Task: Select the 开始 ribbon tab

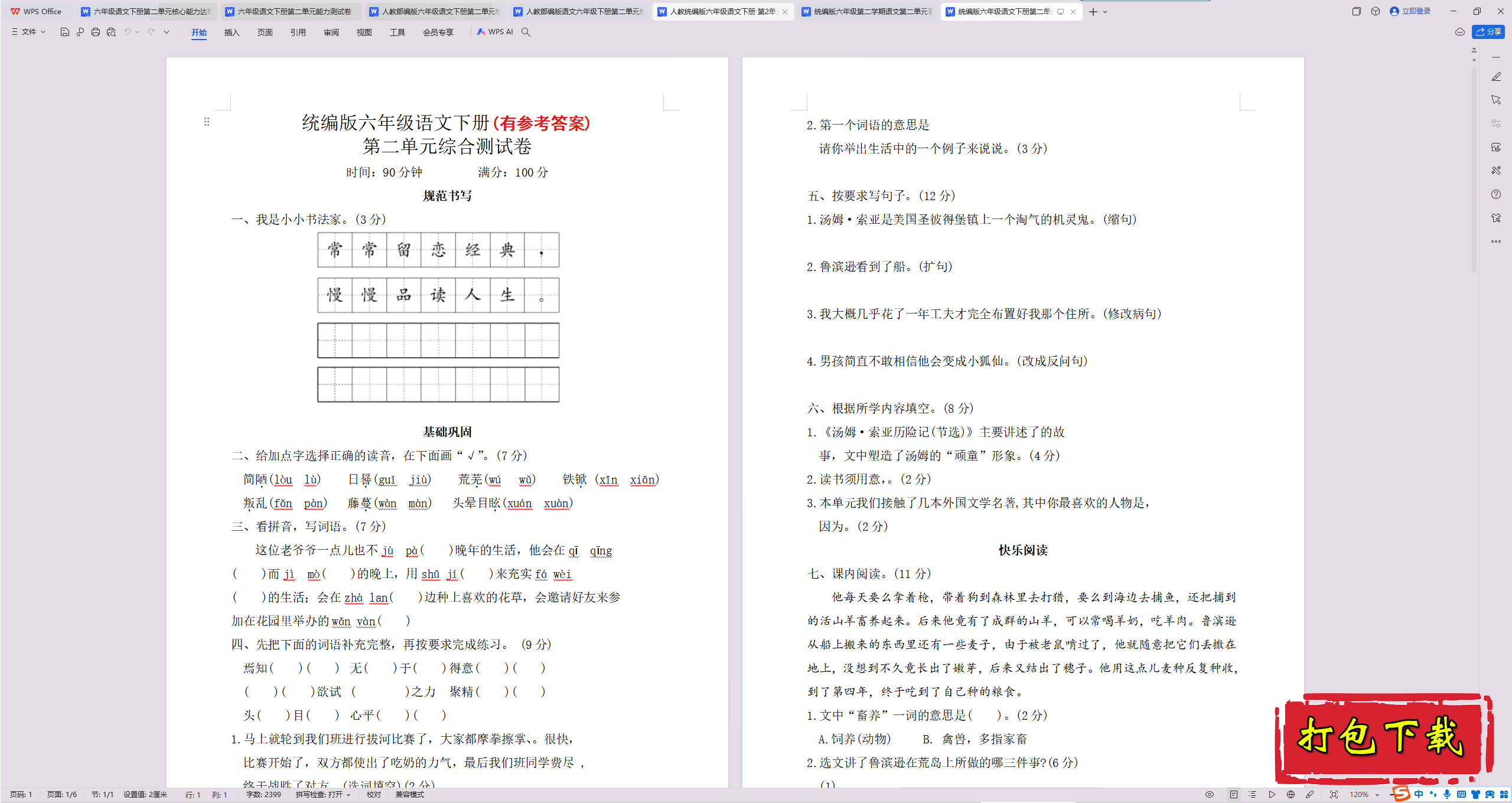Action: (x=199, y=32)
